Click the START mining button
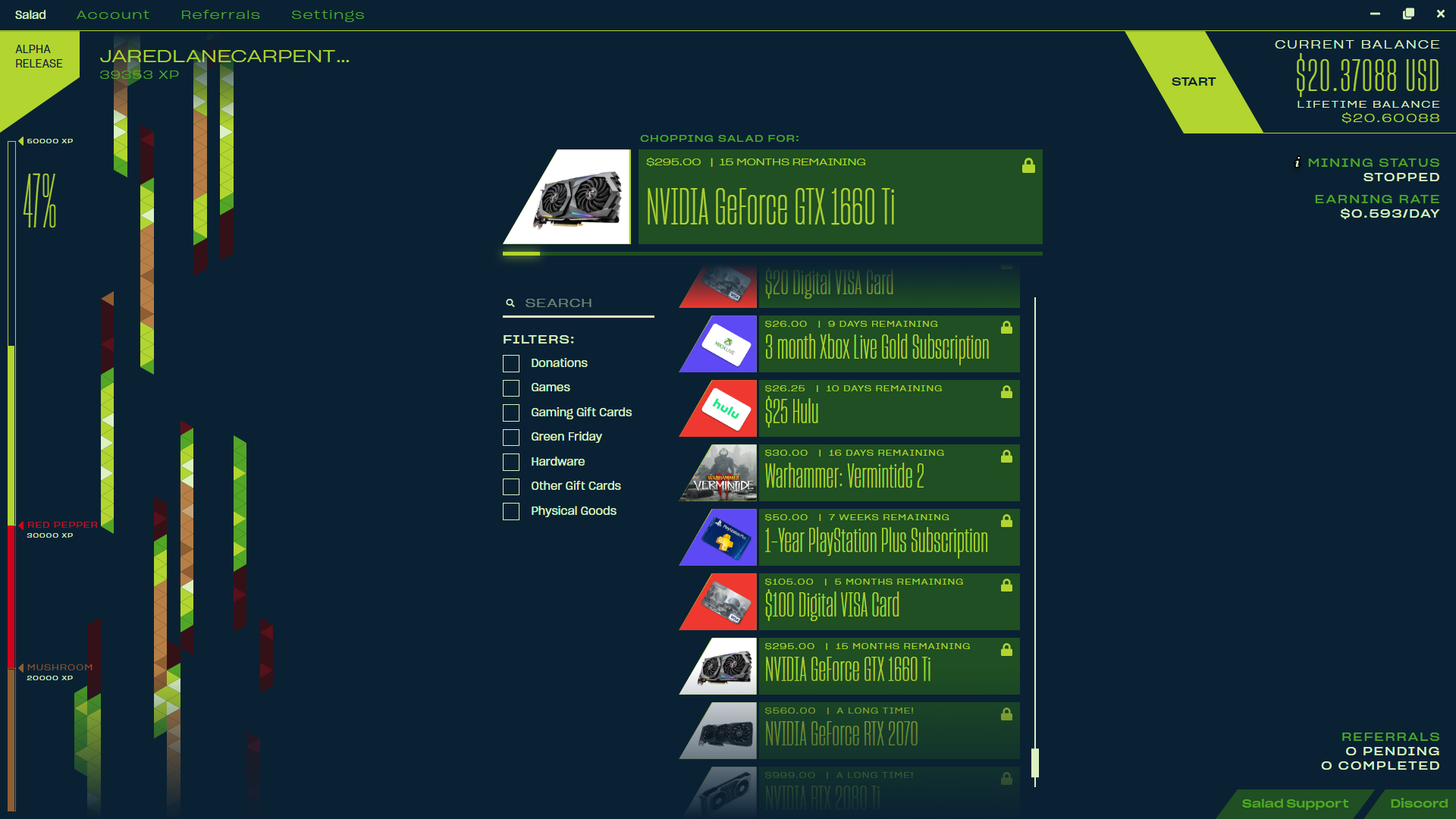Viewport: 1456px width, 819px height. coord(1194,82)
